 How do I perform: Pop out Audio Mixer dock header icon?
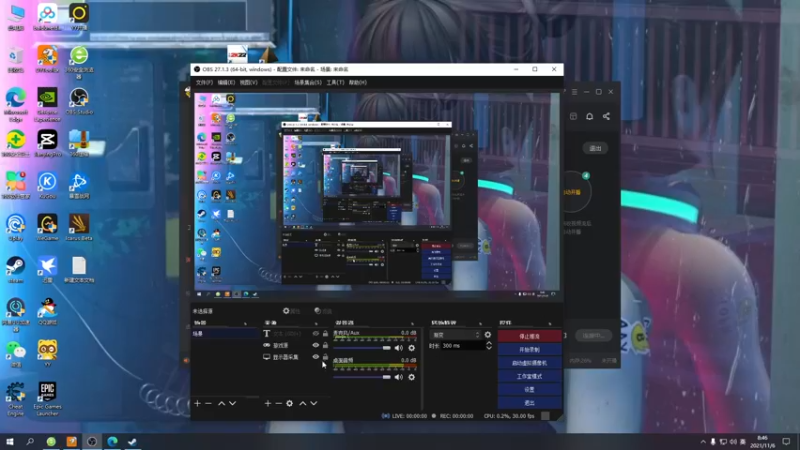[412, 323]
